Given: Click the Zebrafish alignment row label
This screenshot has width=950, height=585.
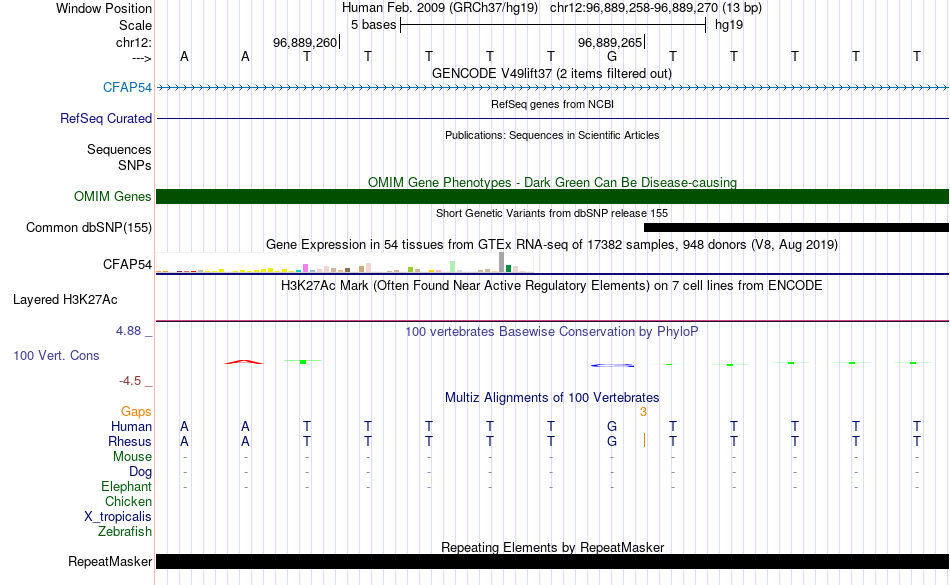Looking at the screenshot, I should (125, 531).
